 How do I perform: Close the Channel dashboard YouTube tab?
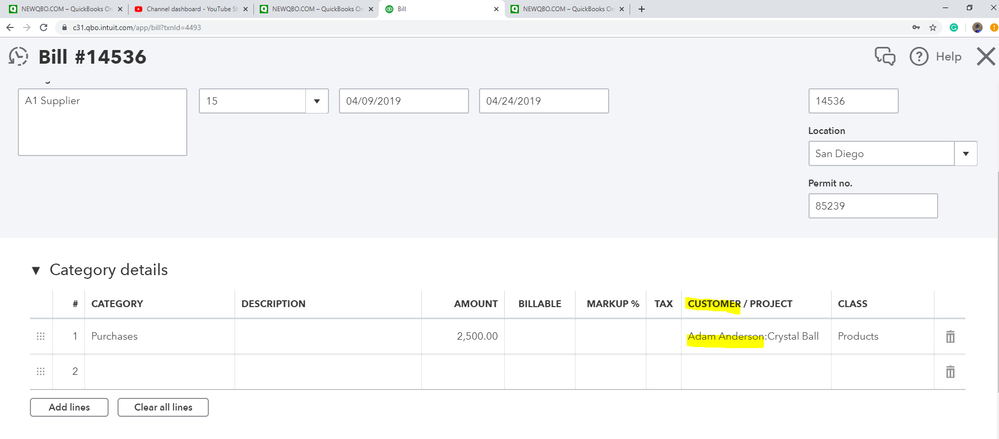pyautogui.click(x=245, y=9)
